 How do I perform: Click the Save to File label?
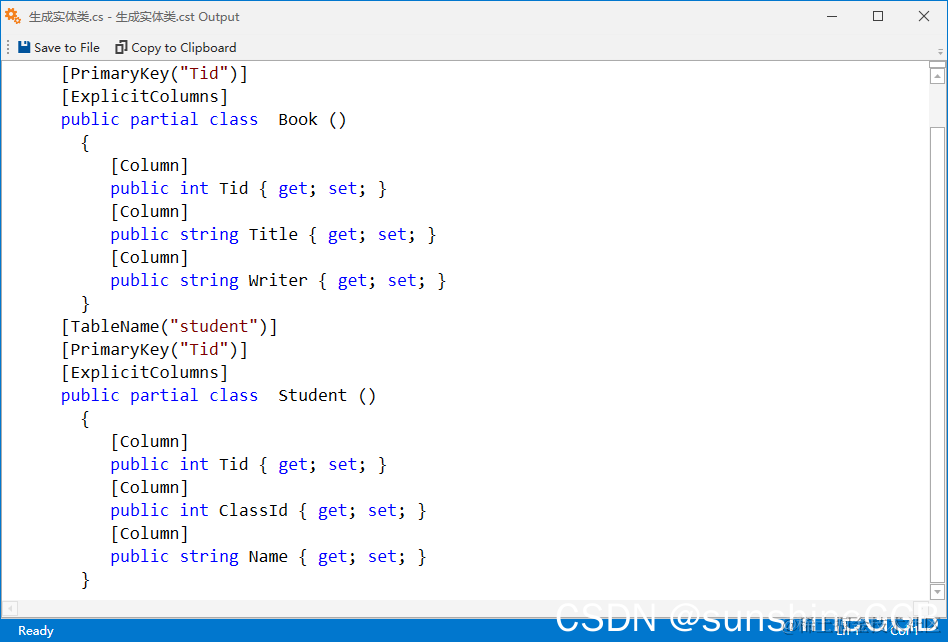67,48
